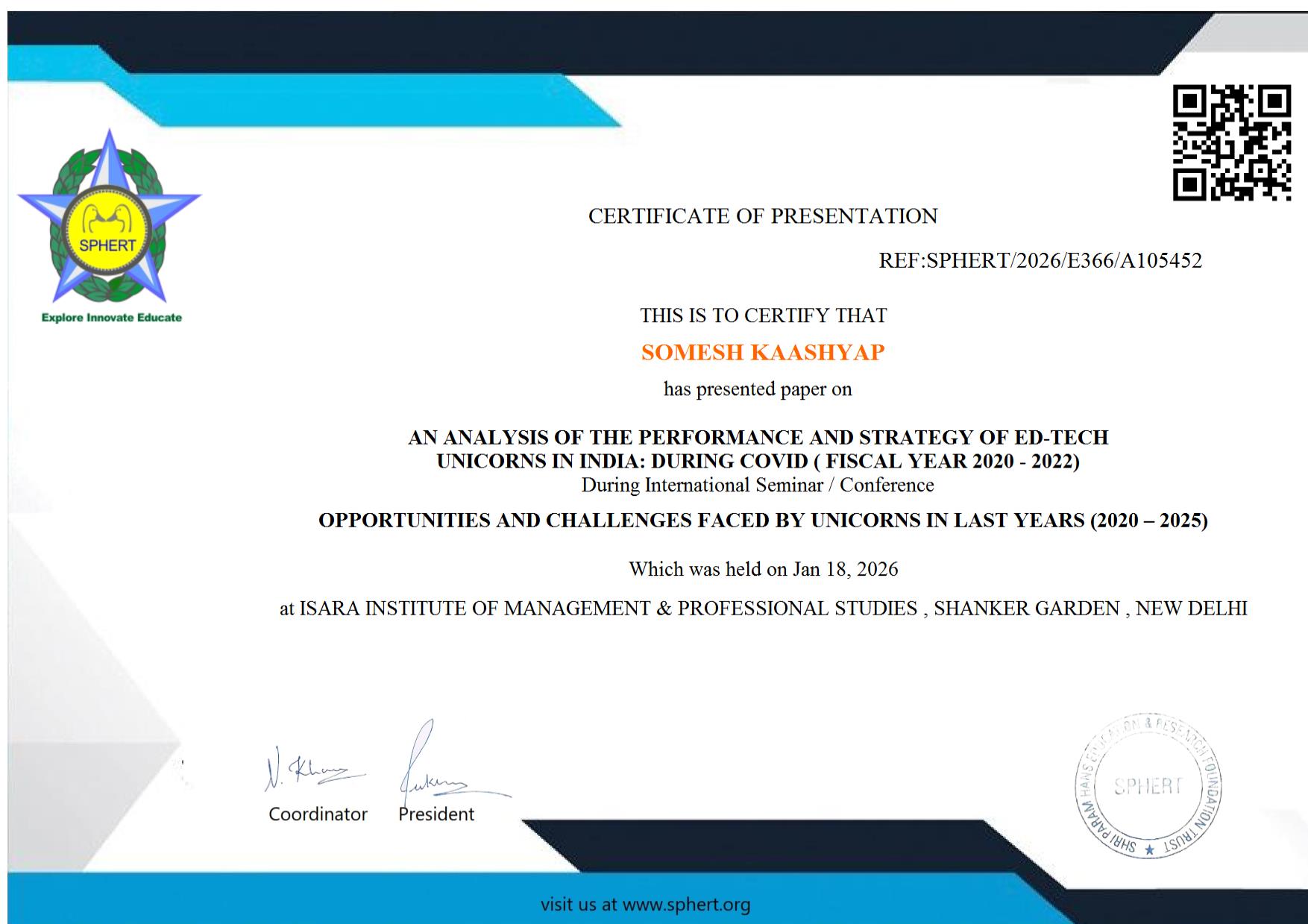Screen dimensions: 1308x924
Task: Click the 'UNICORNS IN INDIA: DURING COVID' title line
Action: pyautogui.click(x=758, y=462)
